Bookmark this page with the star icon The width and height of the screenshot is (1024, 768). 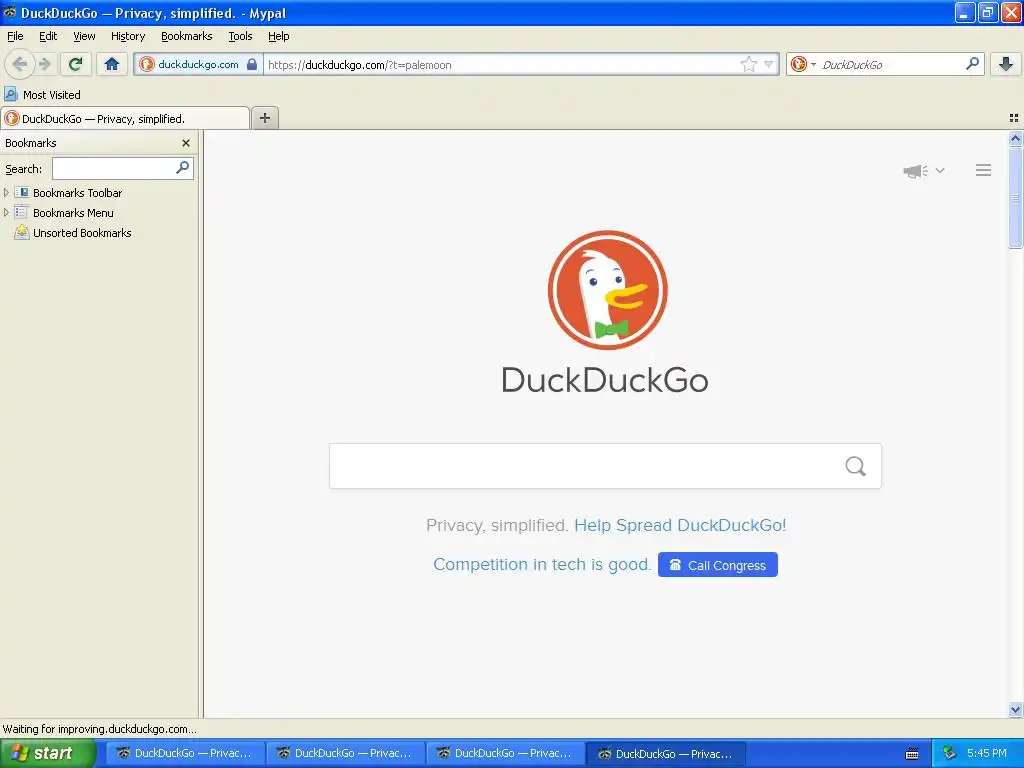pos(748,64)
